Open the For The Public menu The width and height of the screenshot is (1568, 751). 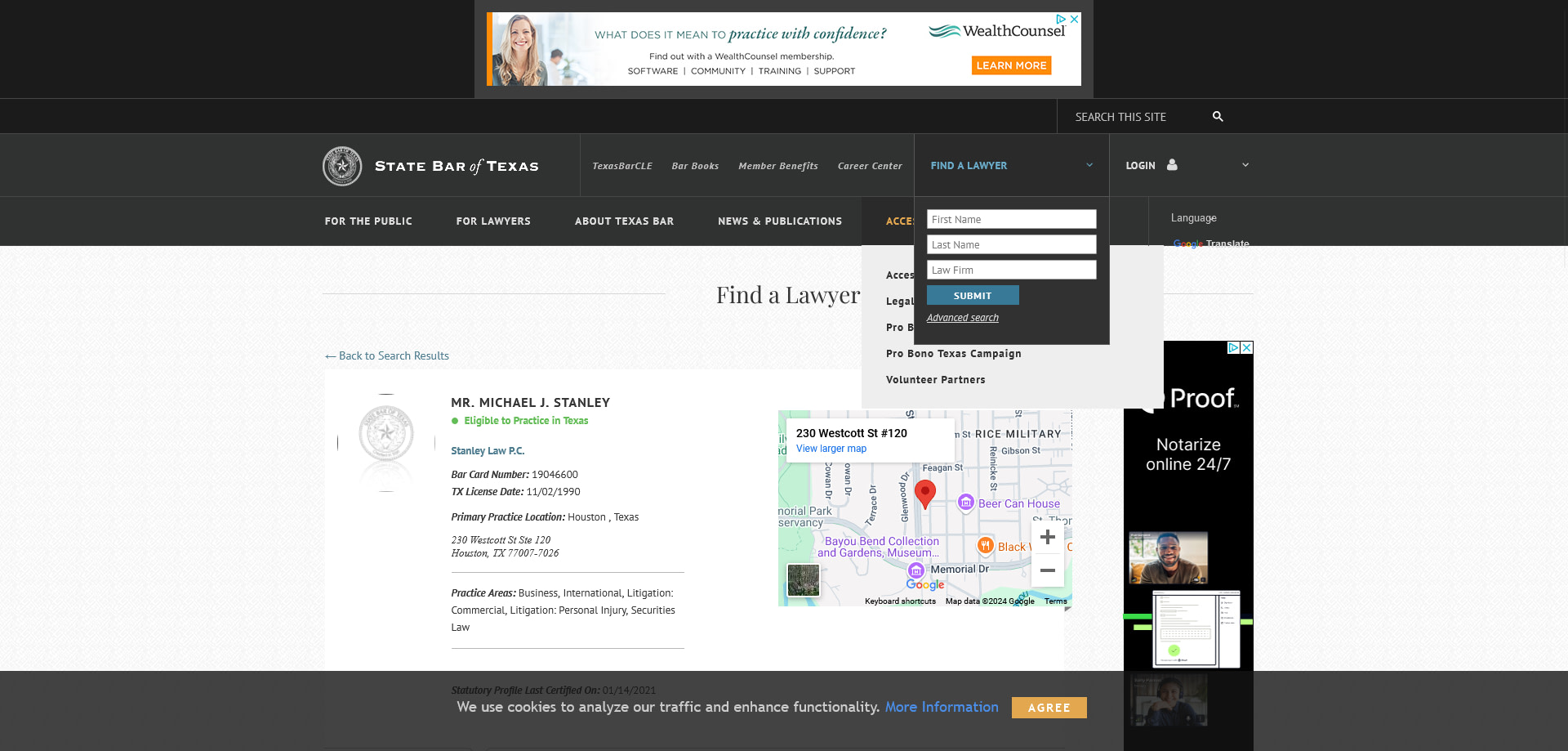pyautogui.click(x=368, y=221)
